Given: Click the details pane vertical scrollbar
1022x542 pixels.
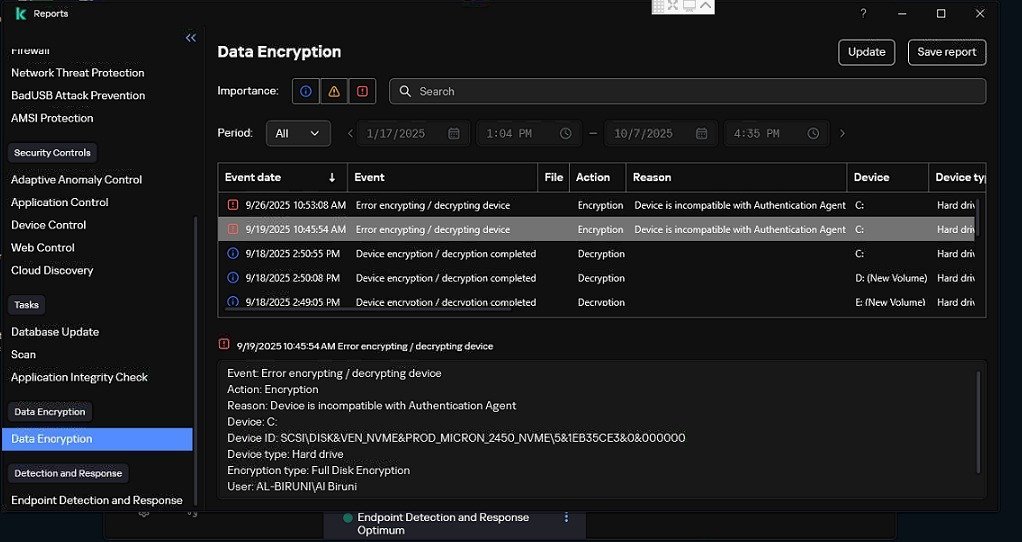Looking at the screenshot, I should coord(978,422).
